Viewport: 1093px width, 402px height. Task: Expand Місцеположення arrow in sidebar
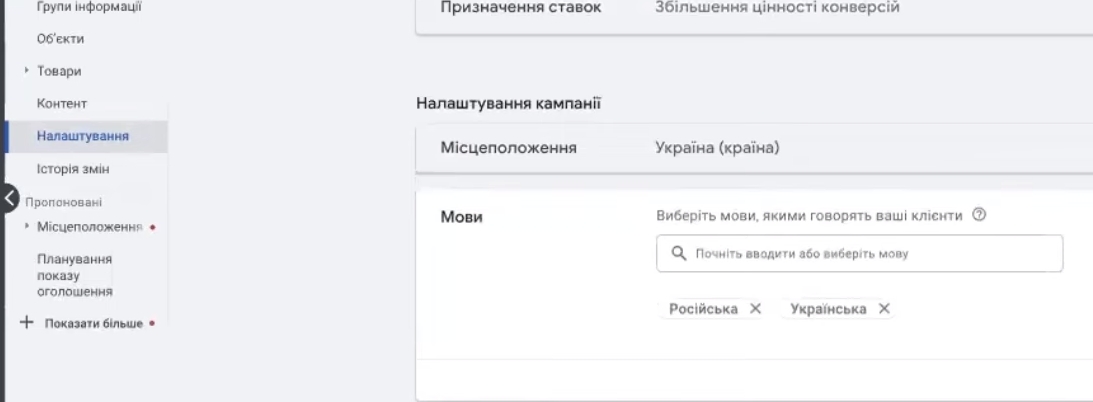coord(27,226)
